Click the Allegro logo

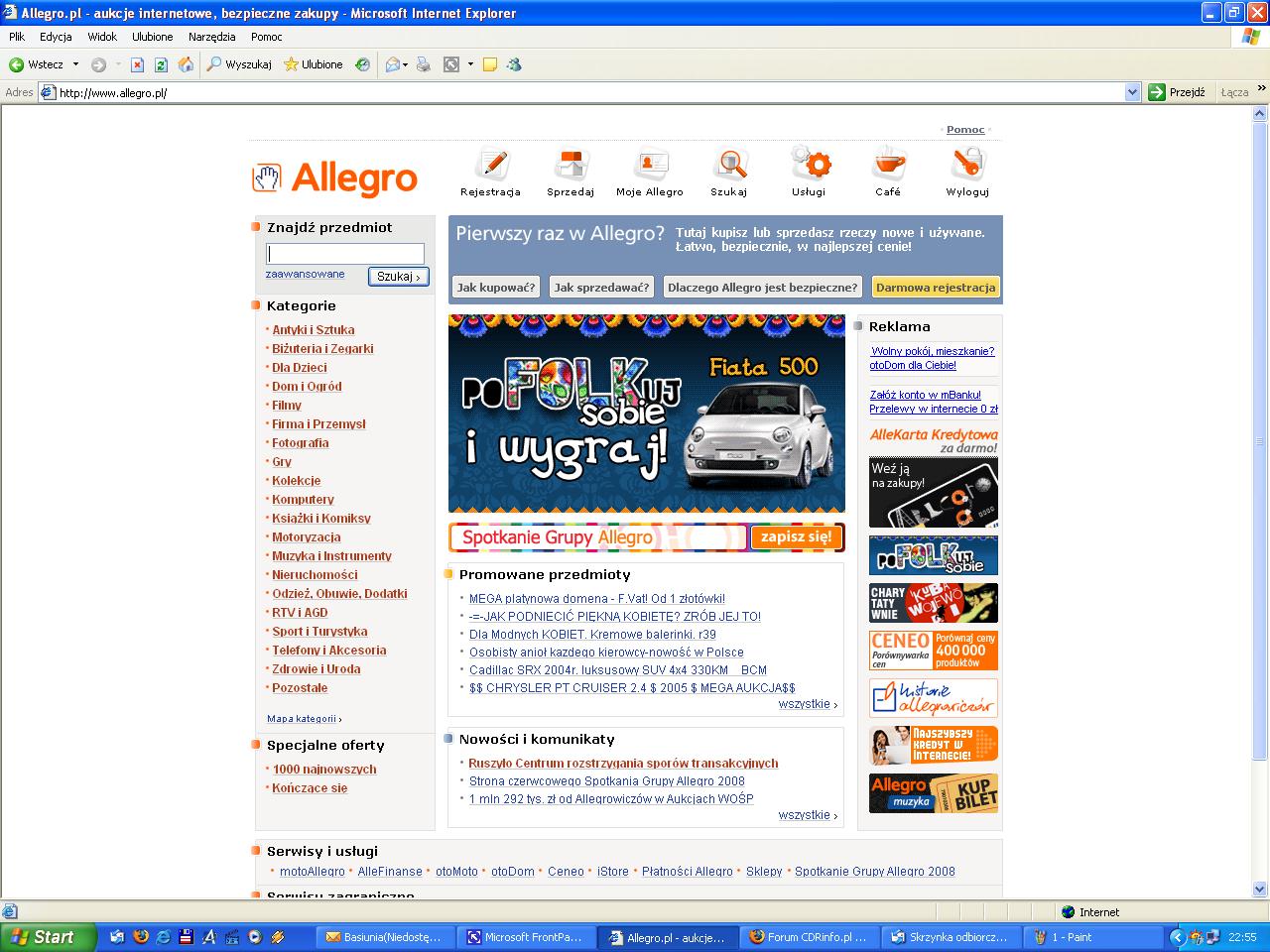pos(334,178)
